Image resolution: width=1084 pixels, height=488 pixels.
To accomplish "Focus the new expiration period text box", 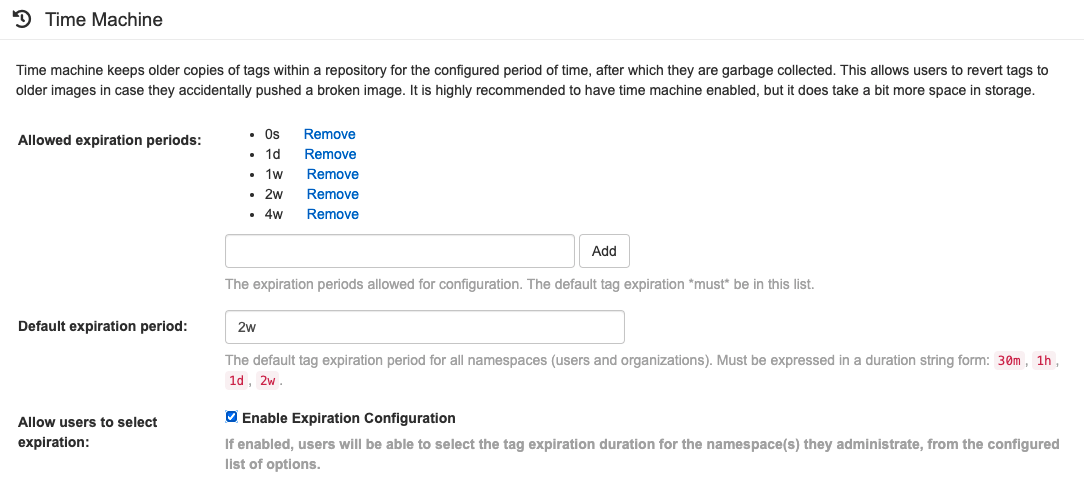I will [x=400, y=251].
